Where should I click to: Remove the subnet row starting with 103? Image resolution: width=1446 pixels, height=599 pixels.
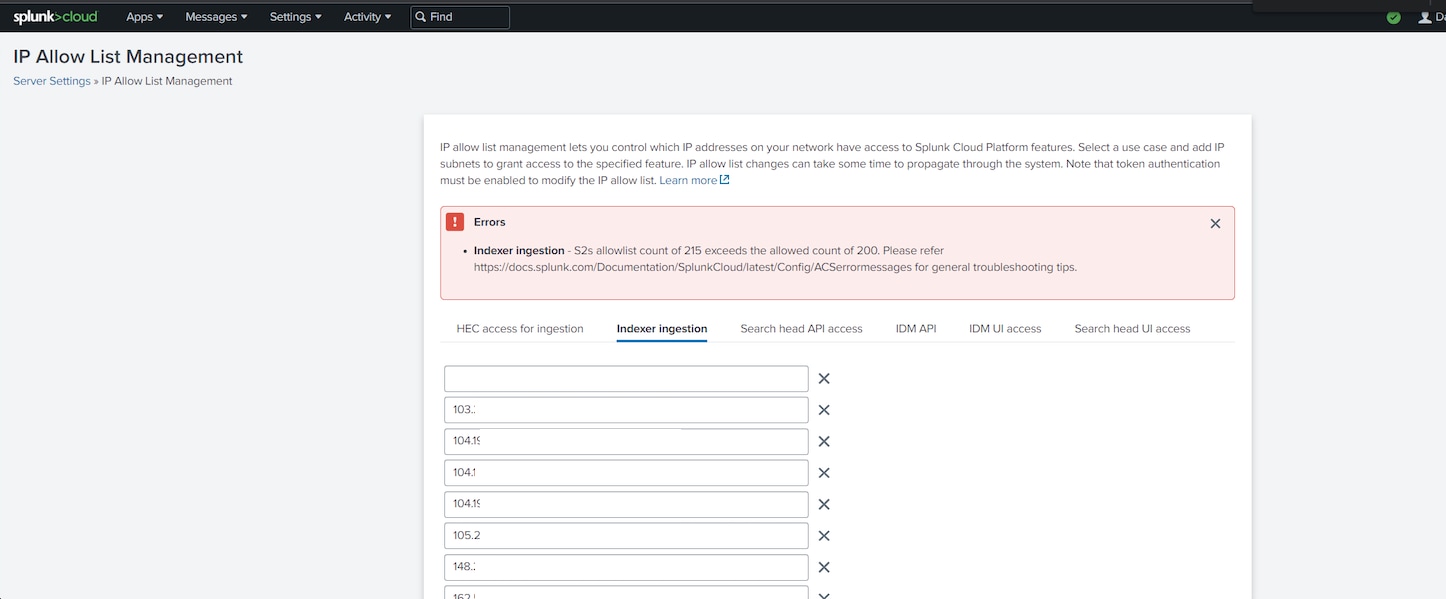[824, 410]
